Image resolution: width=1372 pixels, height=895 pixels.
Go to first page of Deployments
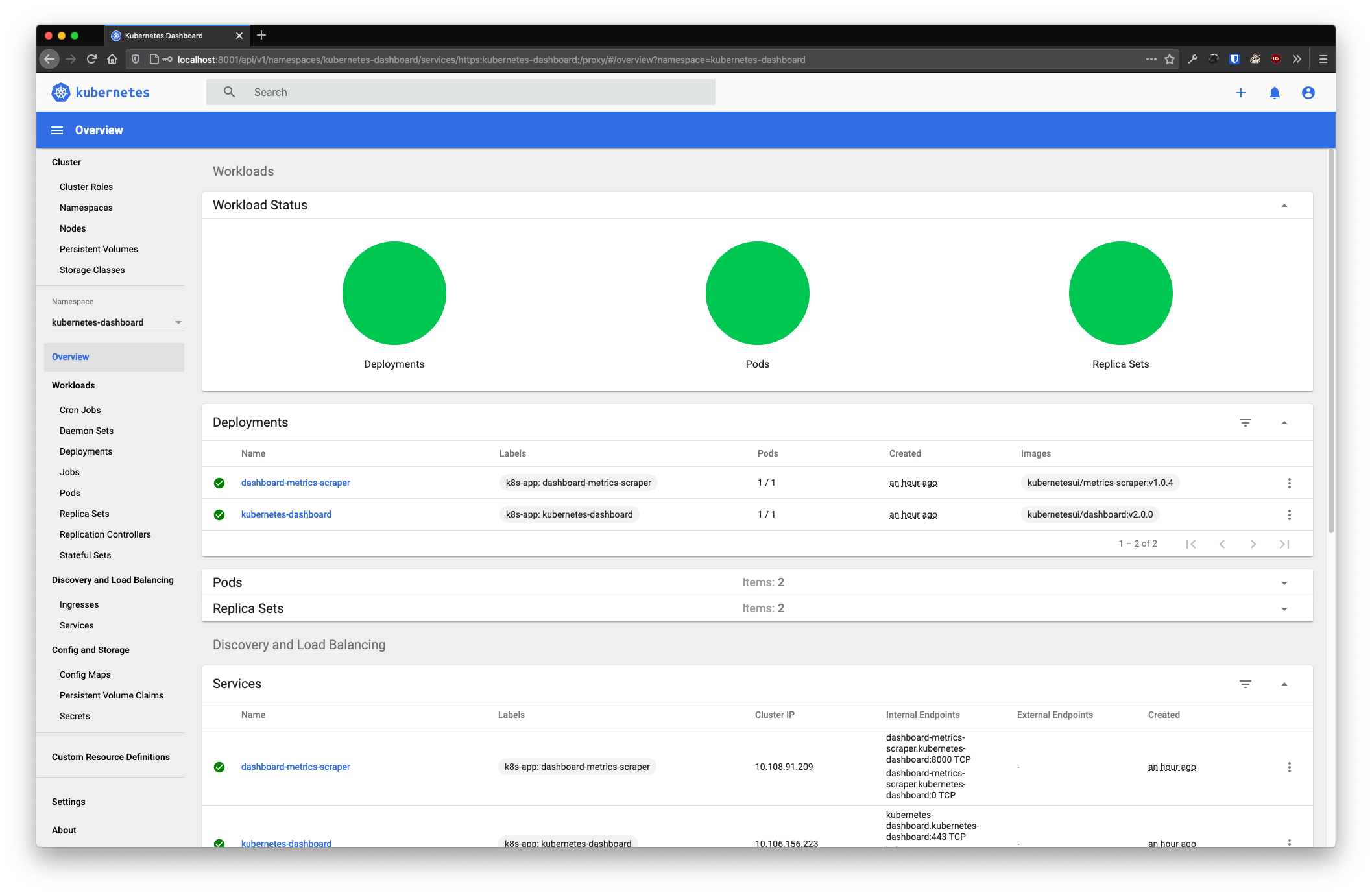(x=1191, y=544)
